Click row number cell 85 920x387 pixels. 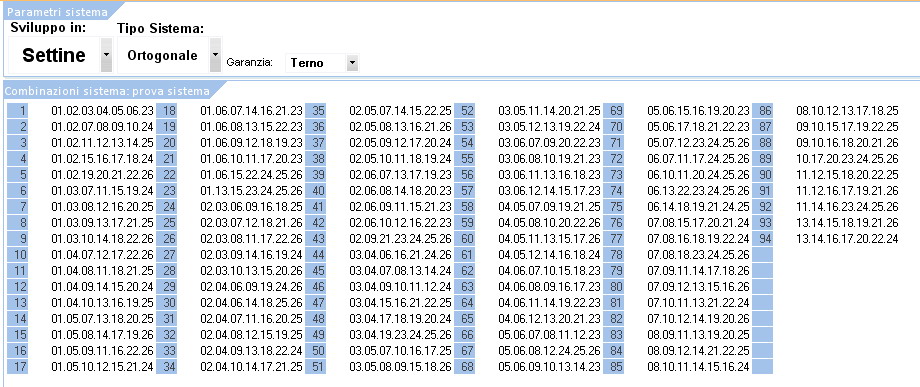[x=614, y=367]
